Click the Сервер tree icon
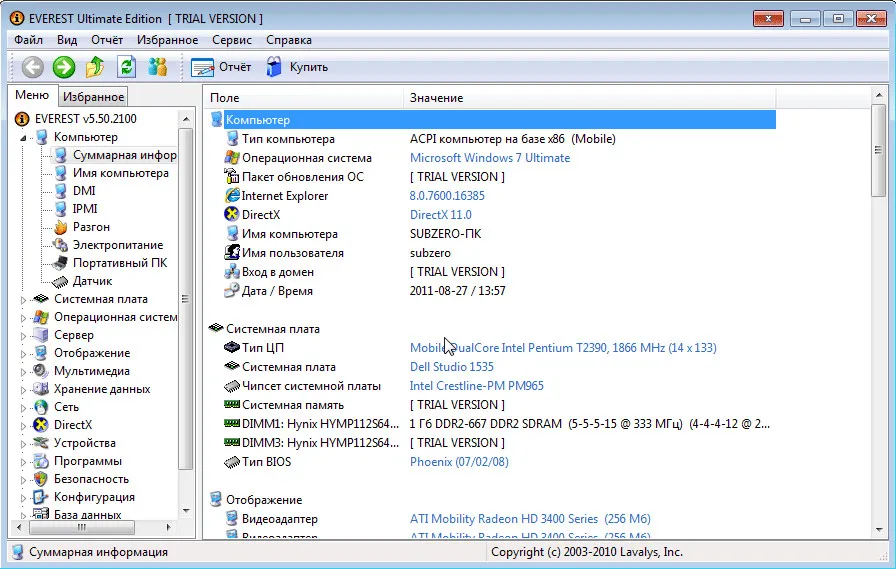The width and height of the screenshot is (896, 569). tap(41, 335)
